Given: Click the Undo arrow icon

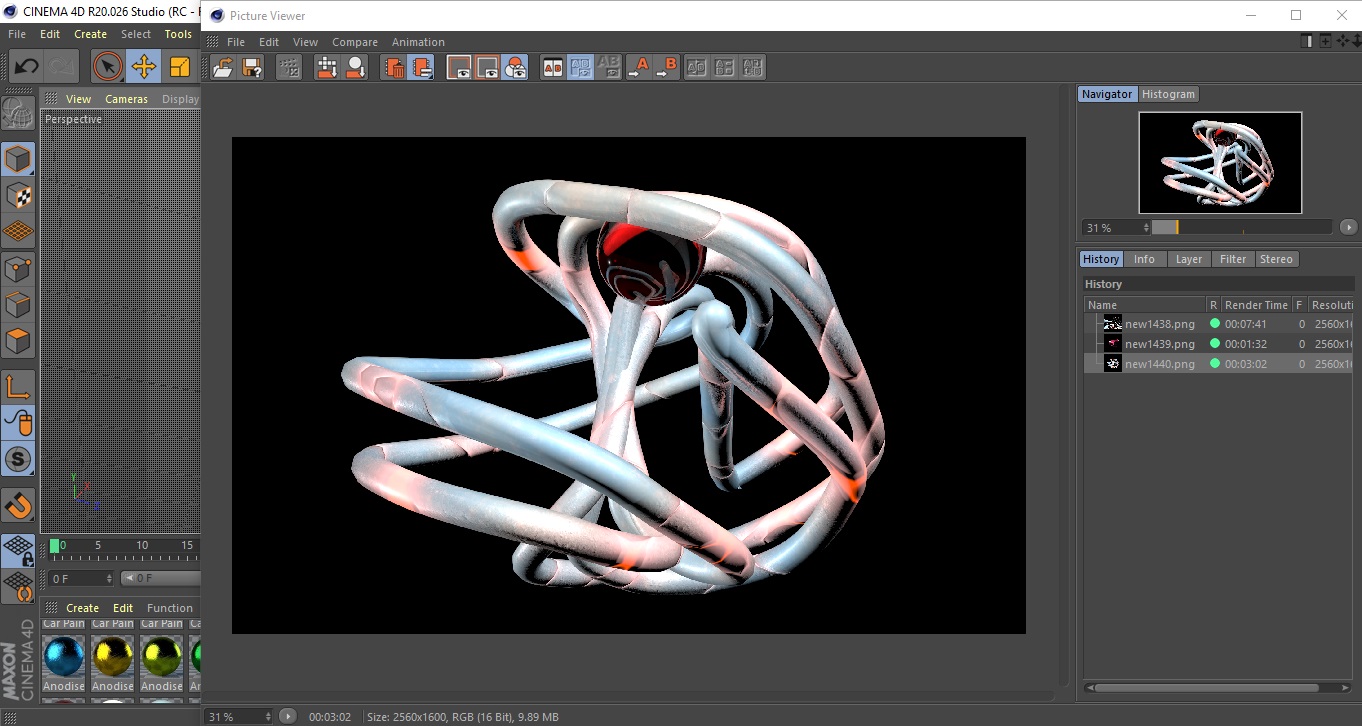Looking at the screenshot, I should pos(27,67).
